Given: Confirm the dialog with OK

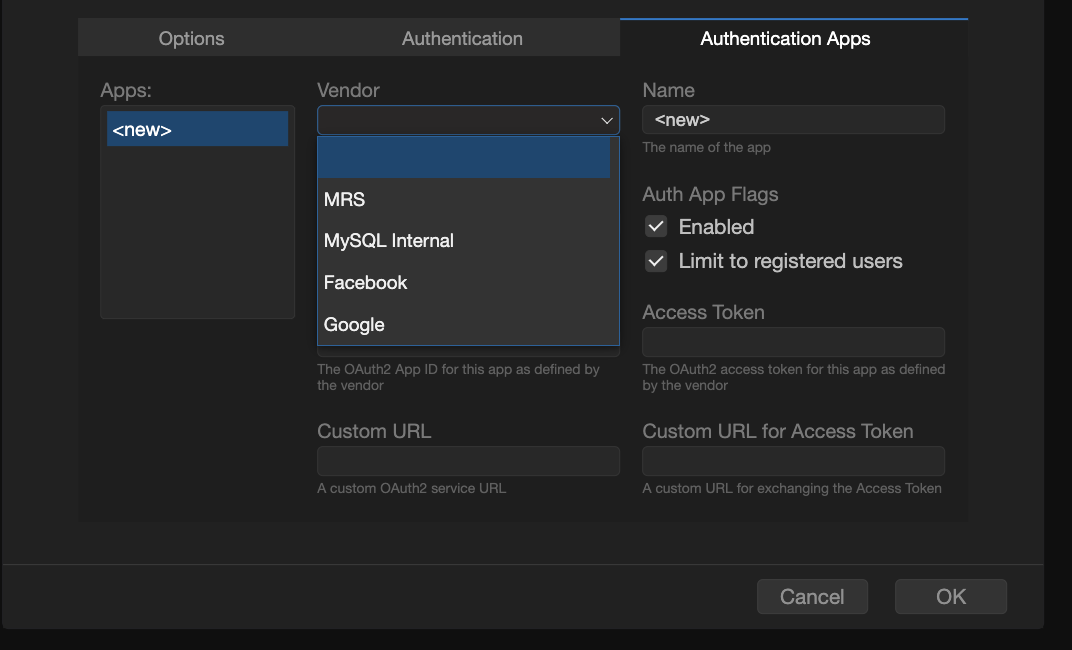Looking at the screenshot, I should [x=950, y=597].
